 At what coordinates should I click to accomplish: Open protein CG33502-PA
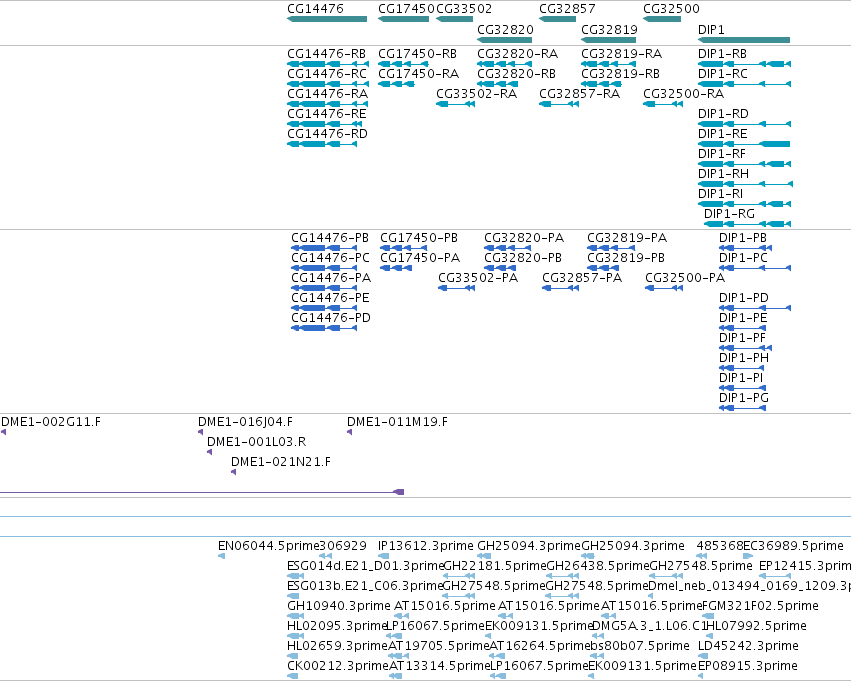(478, 278)
